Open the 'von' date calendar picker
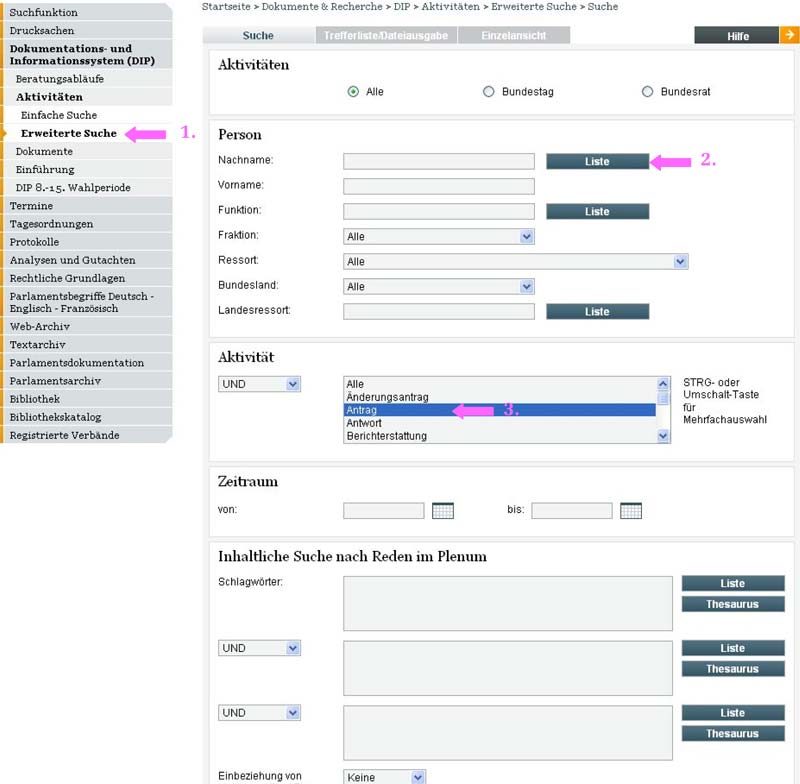The height and width of the screenshot is (784, 800). click(442, 511)
